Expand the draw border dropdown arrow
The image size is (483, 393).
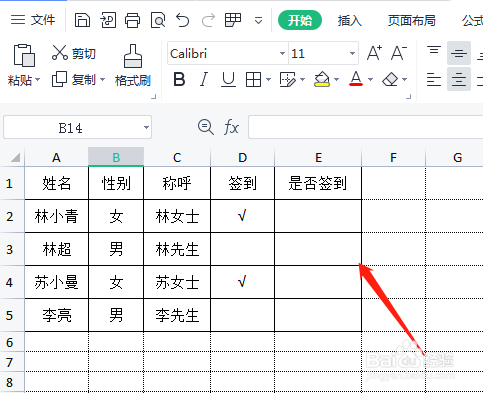(x=302, y=79)
